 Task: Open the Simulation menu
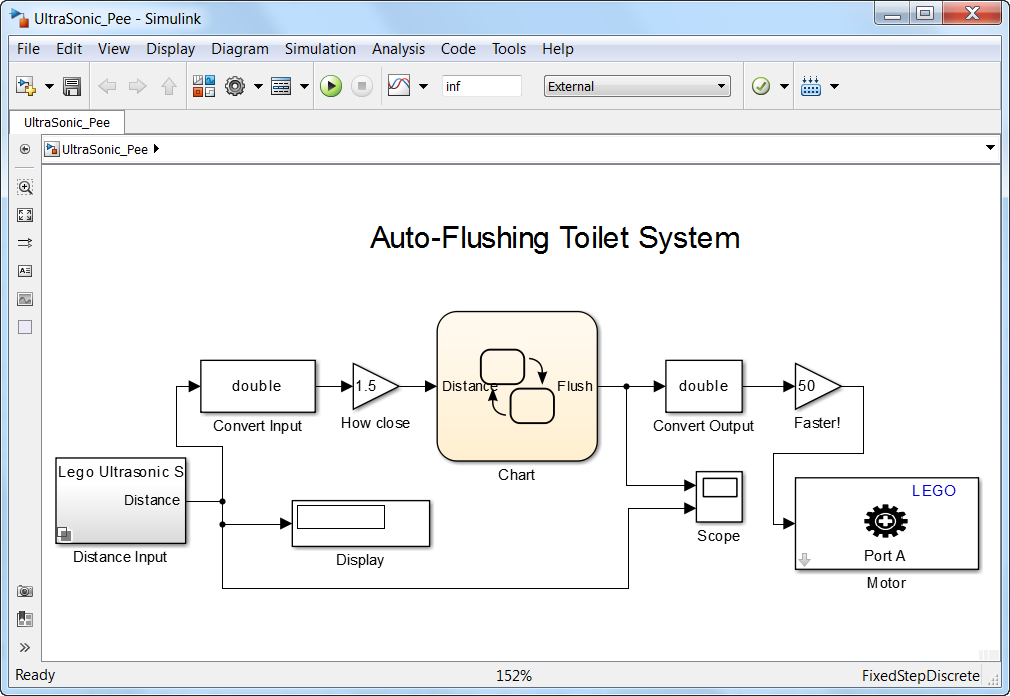coord(320,49)
